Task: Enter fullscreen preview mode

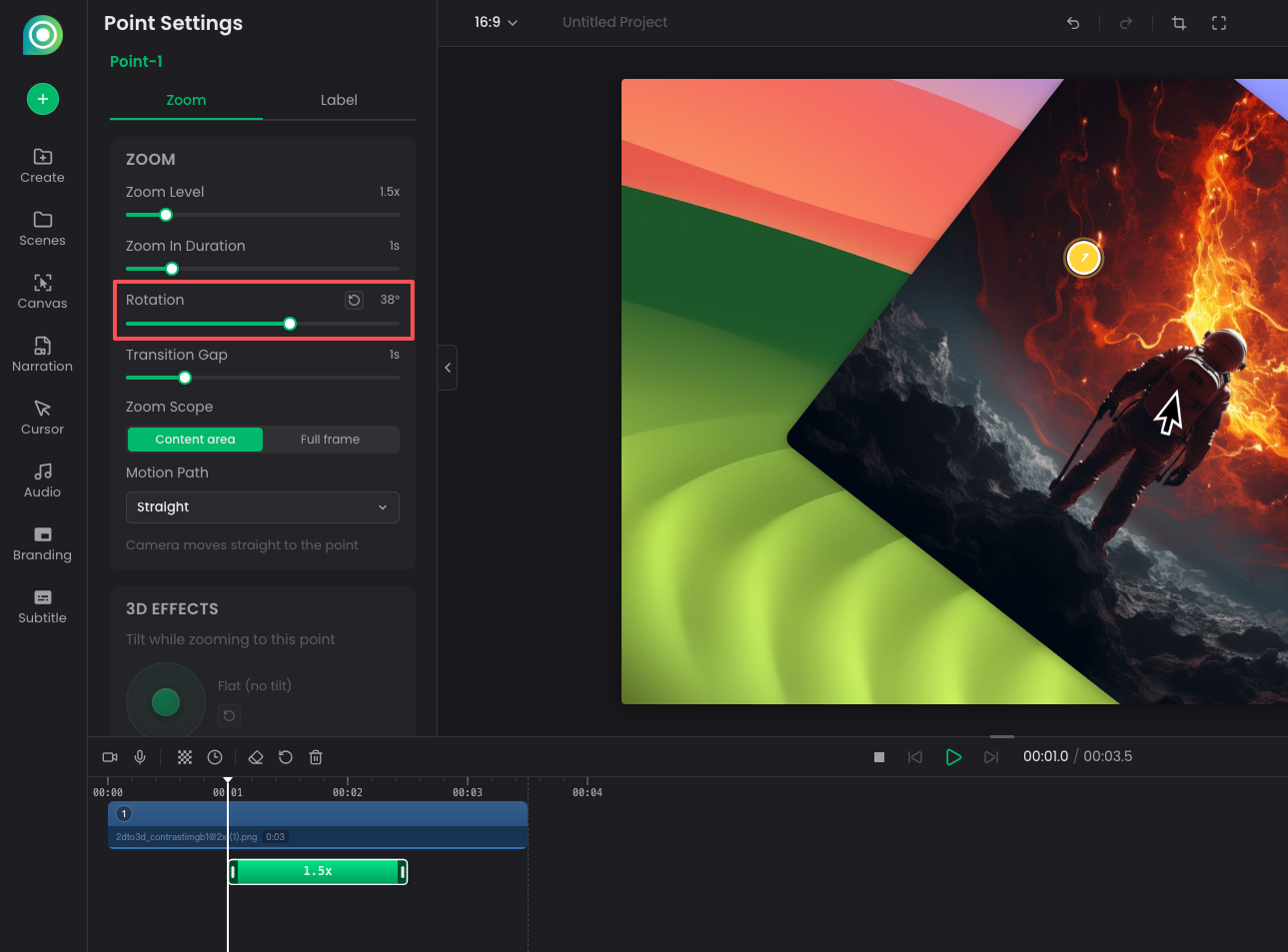Action: point(1219,23)
